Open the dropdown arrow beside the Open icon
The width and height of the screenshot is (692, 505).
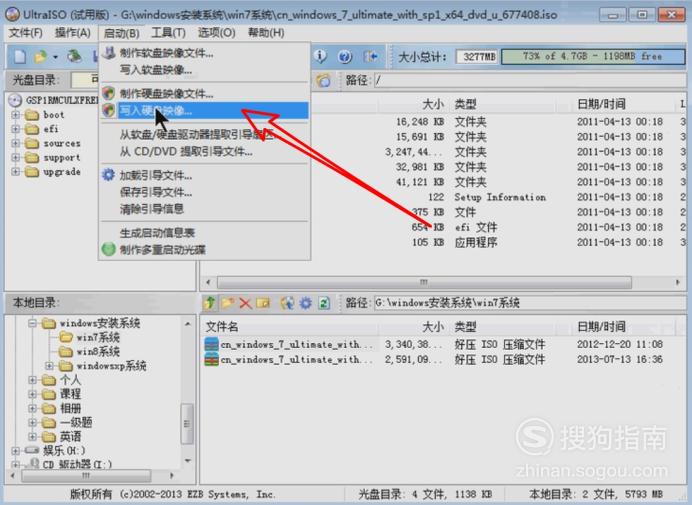pos(55,57)
